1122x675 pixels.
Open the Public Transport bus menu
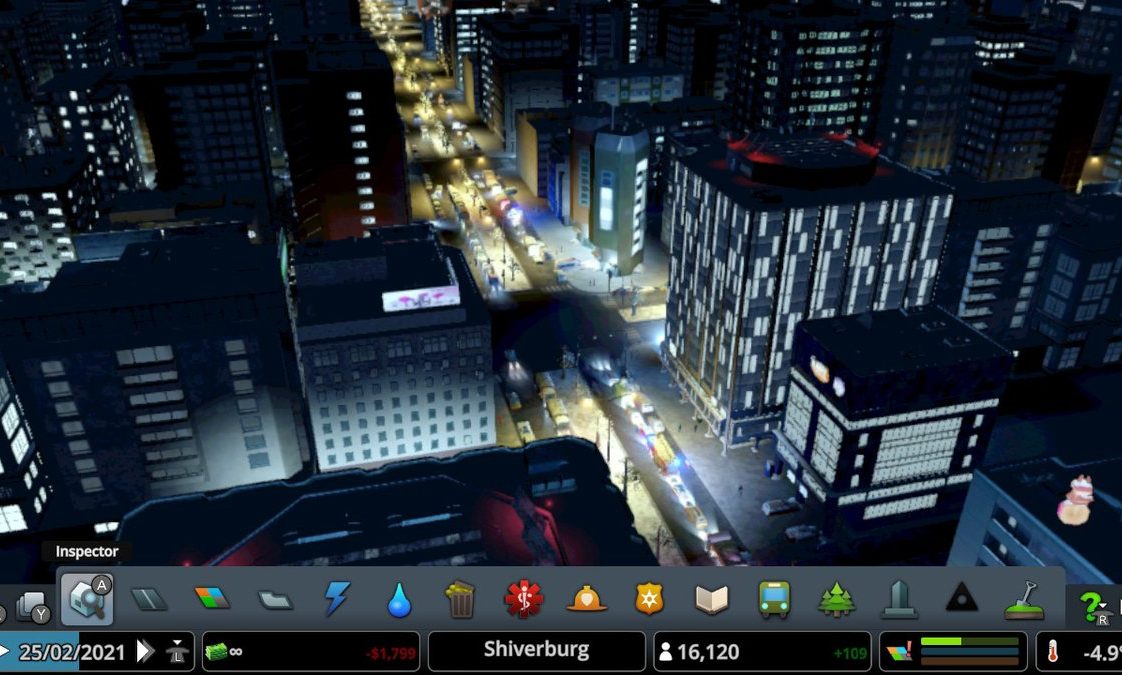point(774,599)
